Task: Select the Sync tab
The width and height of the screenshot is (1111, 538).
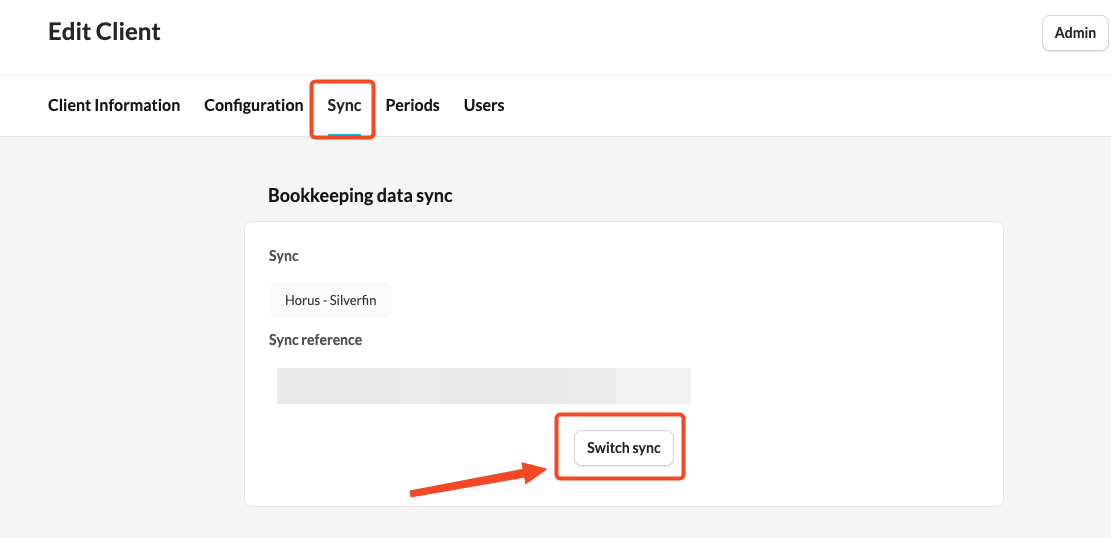Action: 344,105
